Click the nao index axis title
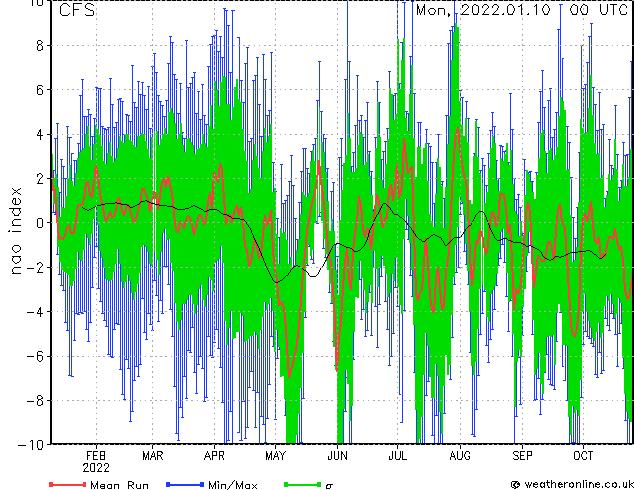This screenshot has width=634, height=490. 15,230
